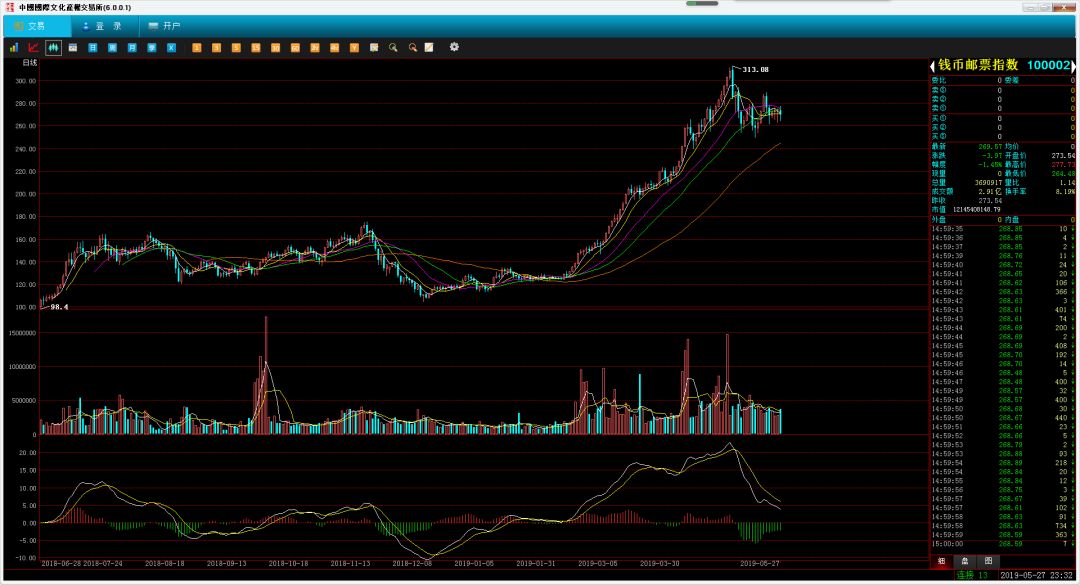Open the bar chart quotes icon
The height and width of the screenshot is (585, 1080).
click(14, 48)
